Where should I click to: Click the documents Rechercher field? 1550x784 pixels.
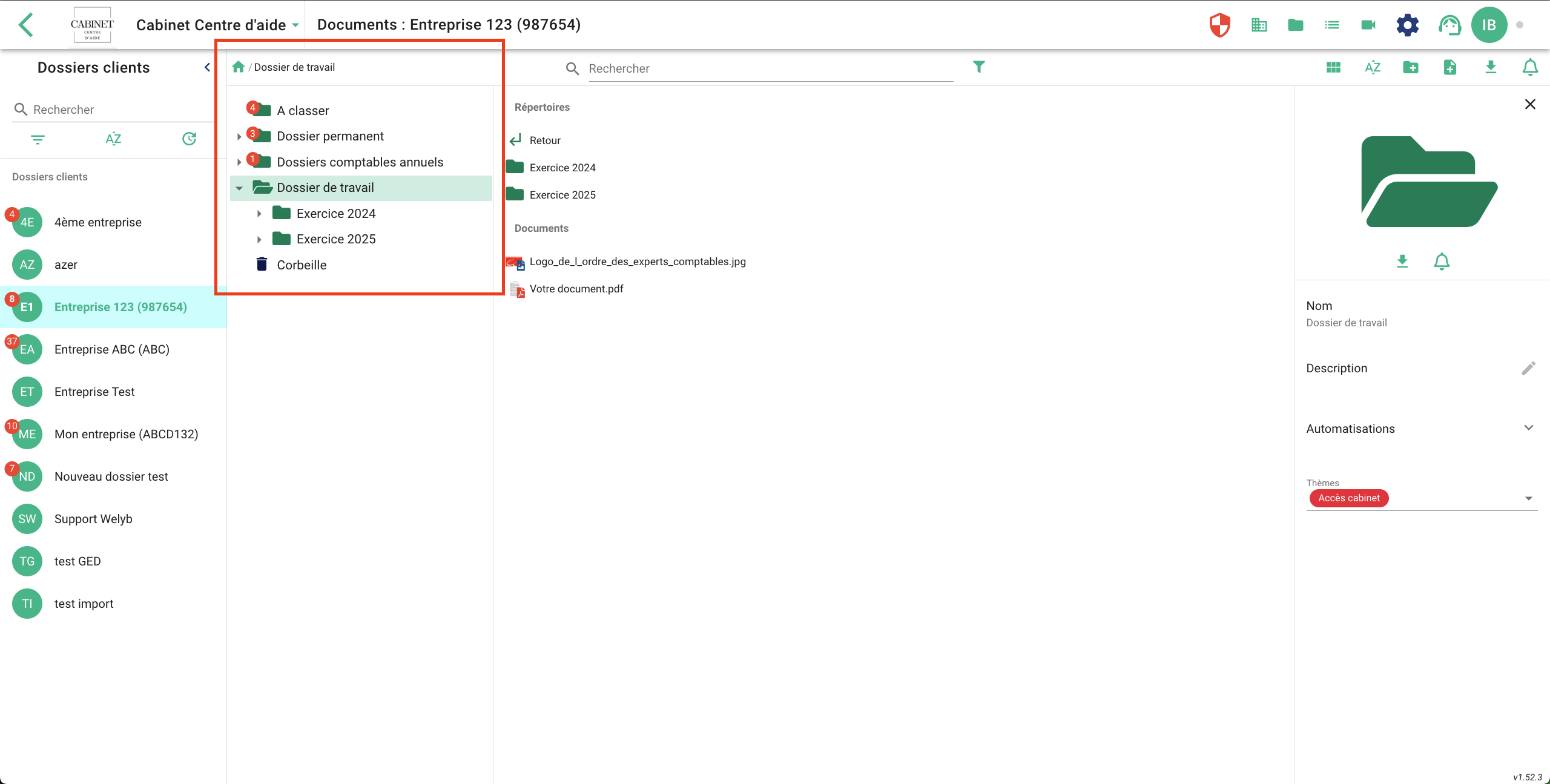click(770, 68)
